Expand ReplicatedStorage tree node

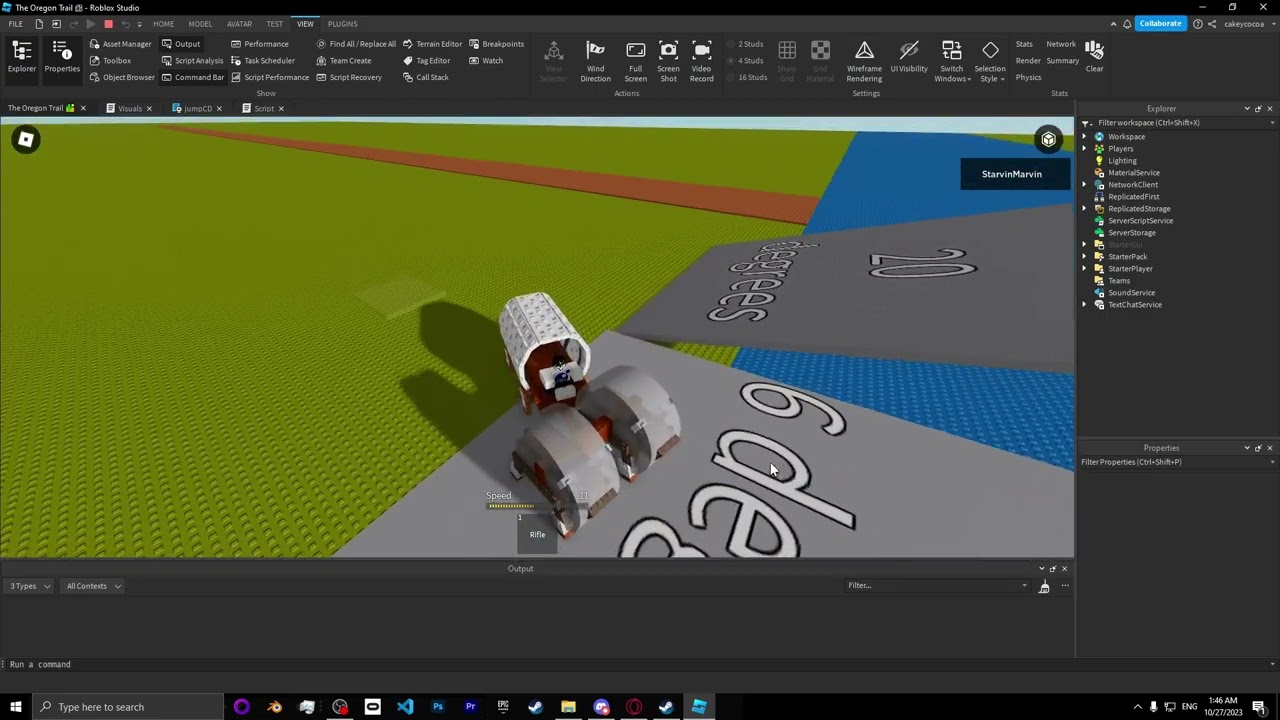[x=1085, y=209]
